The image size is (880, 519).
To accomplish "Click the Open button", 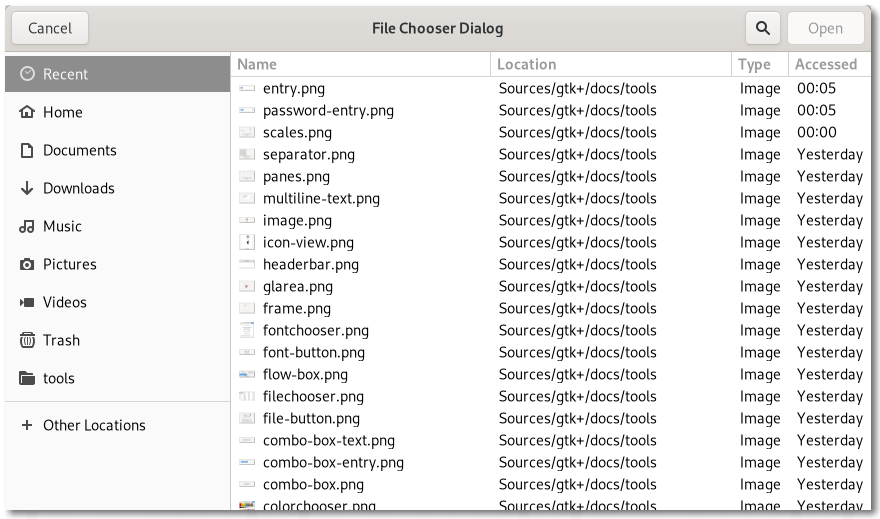I will point(825,28).
